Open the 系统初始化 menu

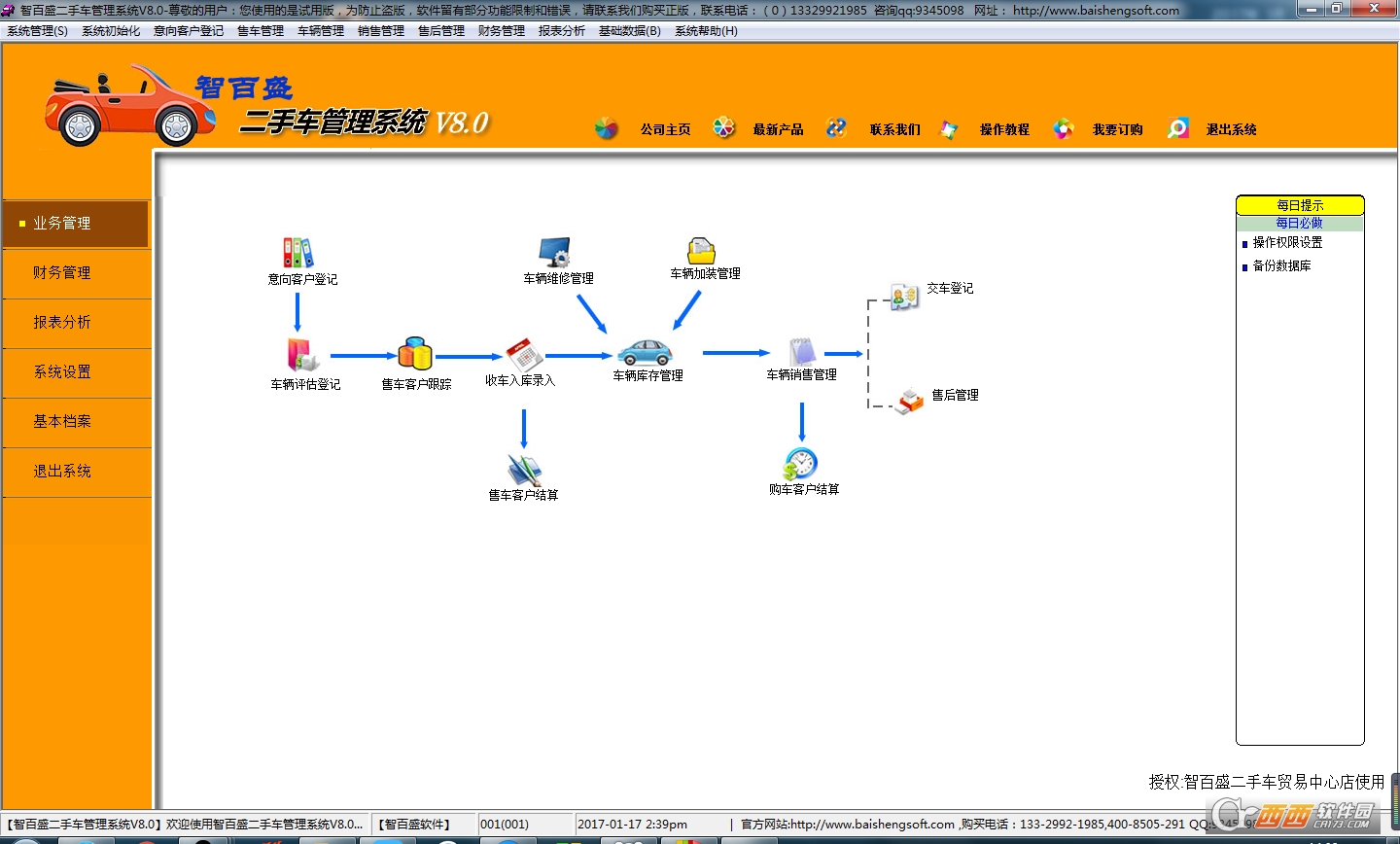tap(111, 31)
